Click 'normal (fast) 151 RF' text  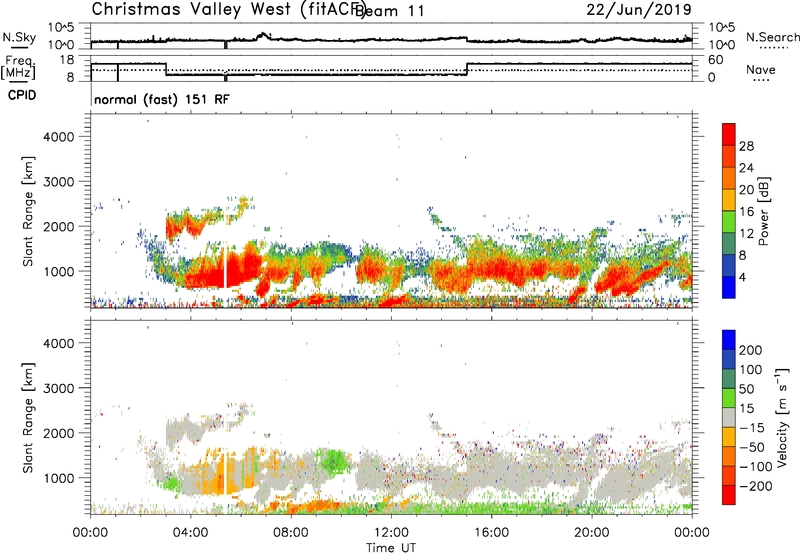pos(162,99)
